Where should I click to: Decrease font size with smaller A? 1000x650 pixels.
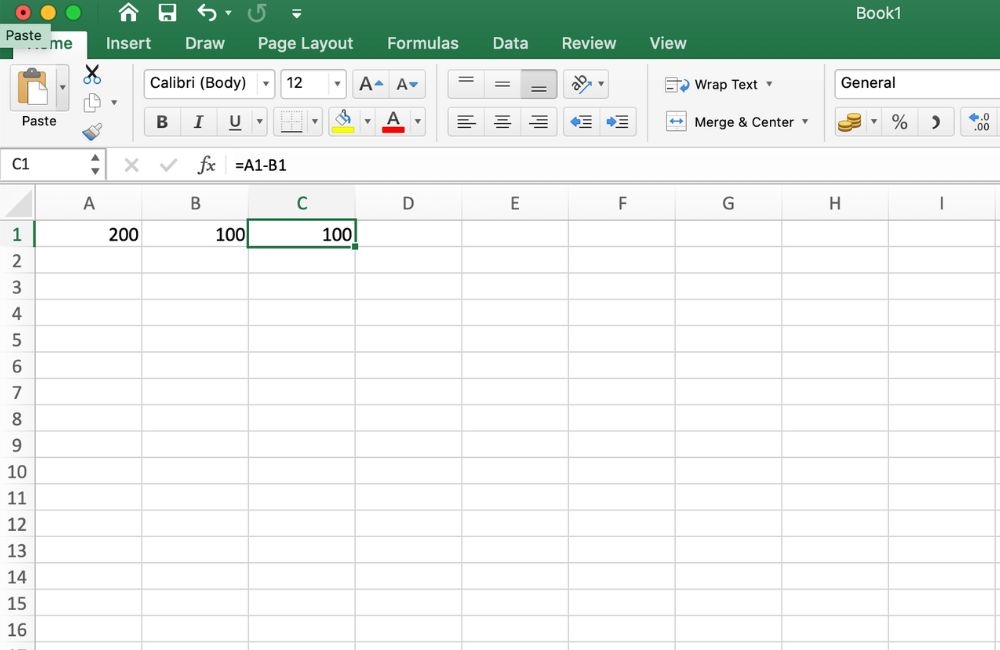[x=407, y=84]
